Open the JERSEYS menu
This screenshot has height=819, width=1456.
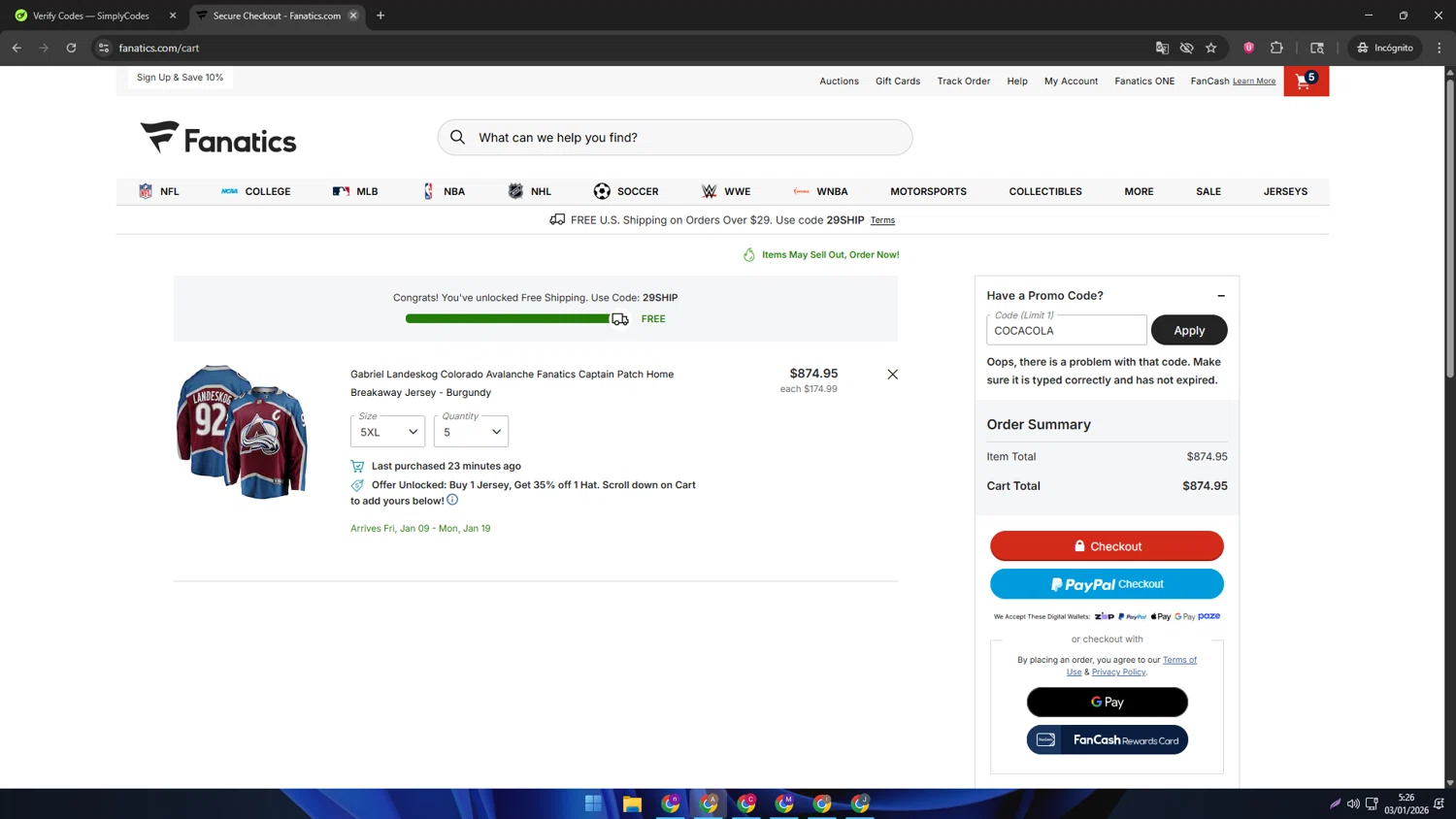(x=1285, y=191)
